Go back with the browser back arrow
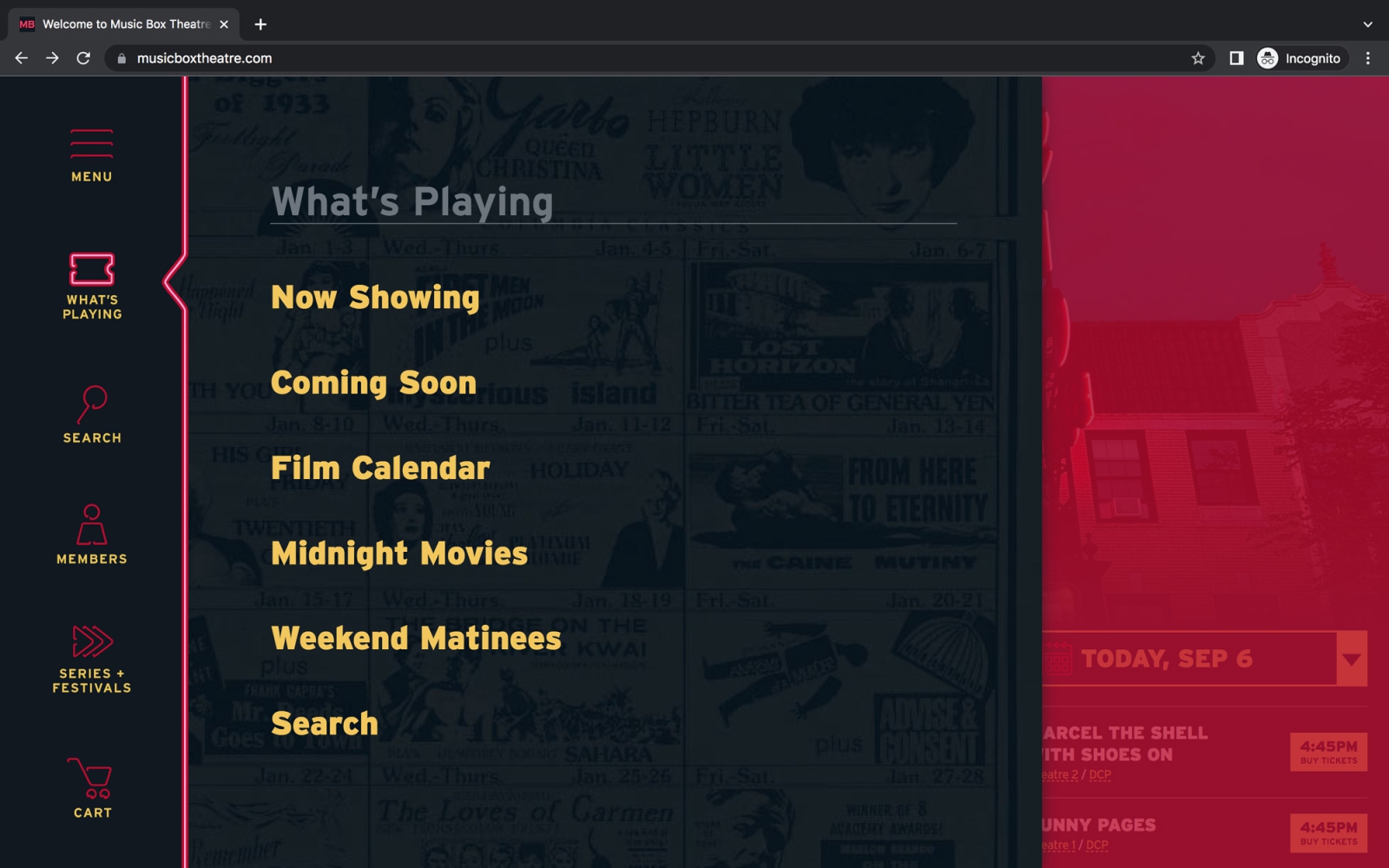The image size is (1389, 868). pyautogui.click(x=22, y=58)
